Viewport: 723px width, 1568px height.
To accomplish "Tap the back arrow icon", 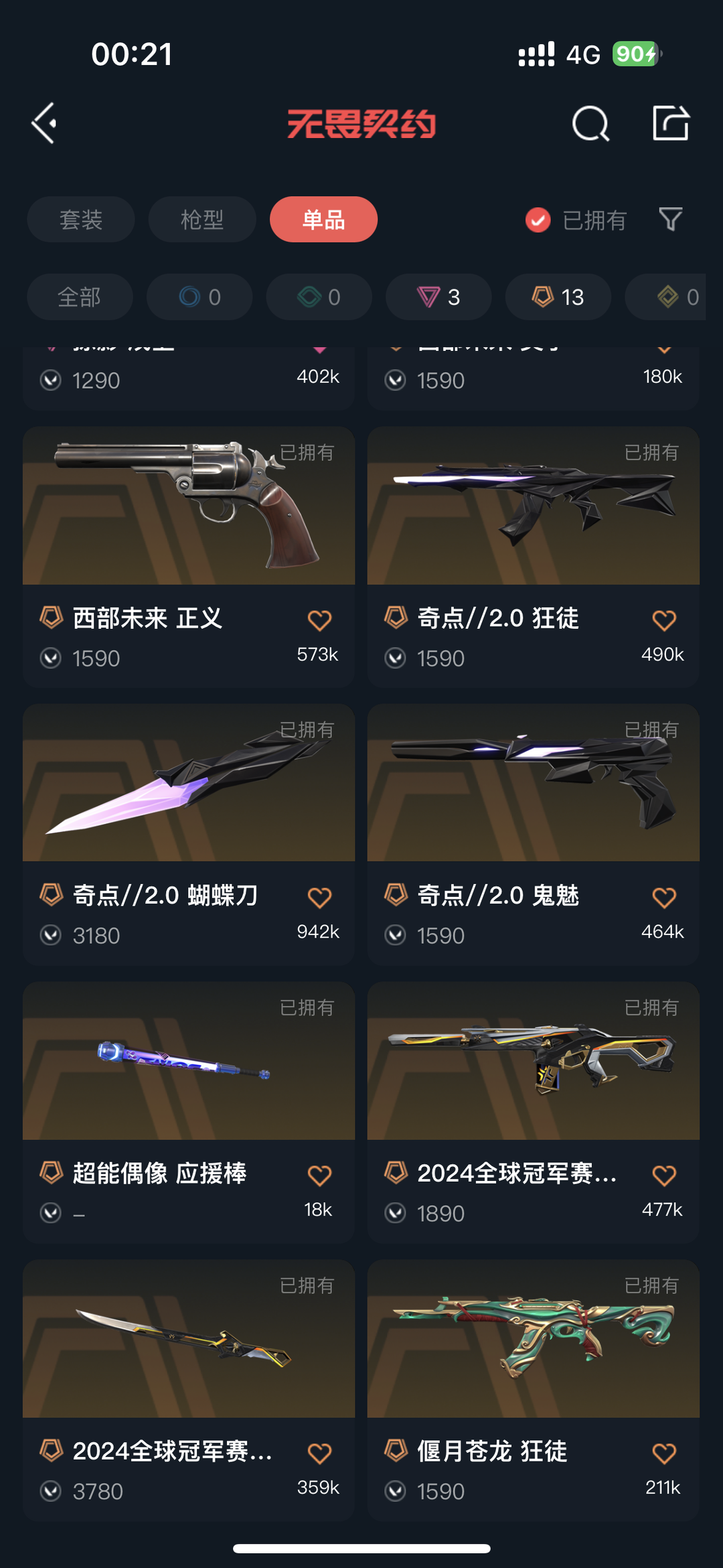I will 44,123.
